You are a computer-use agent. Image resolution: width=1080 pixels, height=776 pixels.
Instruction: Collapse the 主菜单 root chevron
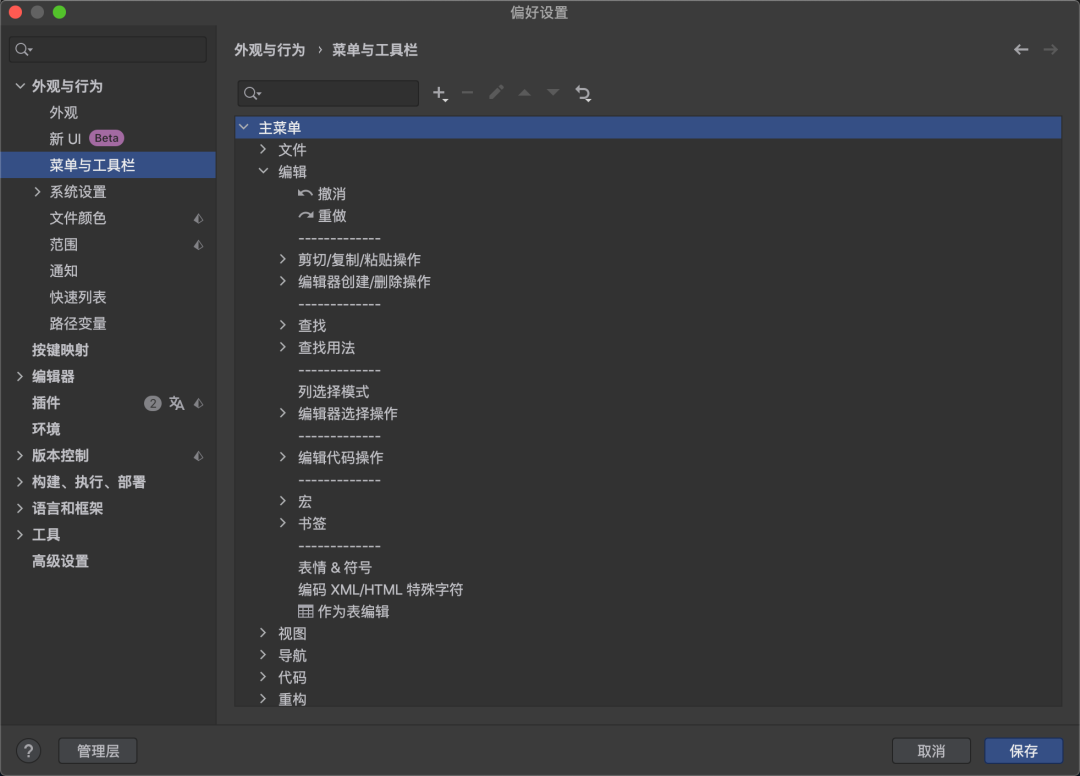pos(244,127)
